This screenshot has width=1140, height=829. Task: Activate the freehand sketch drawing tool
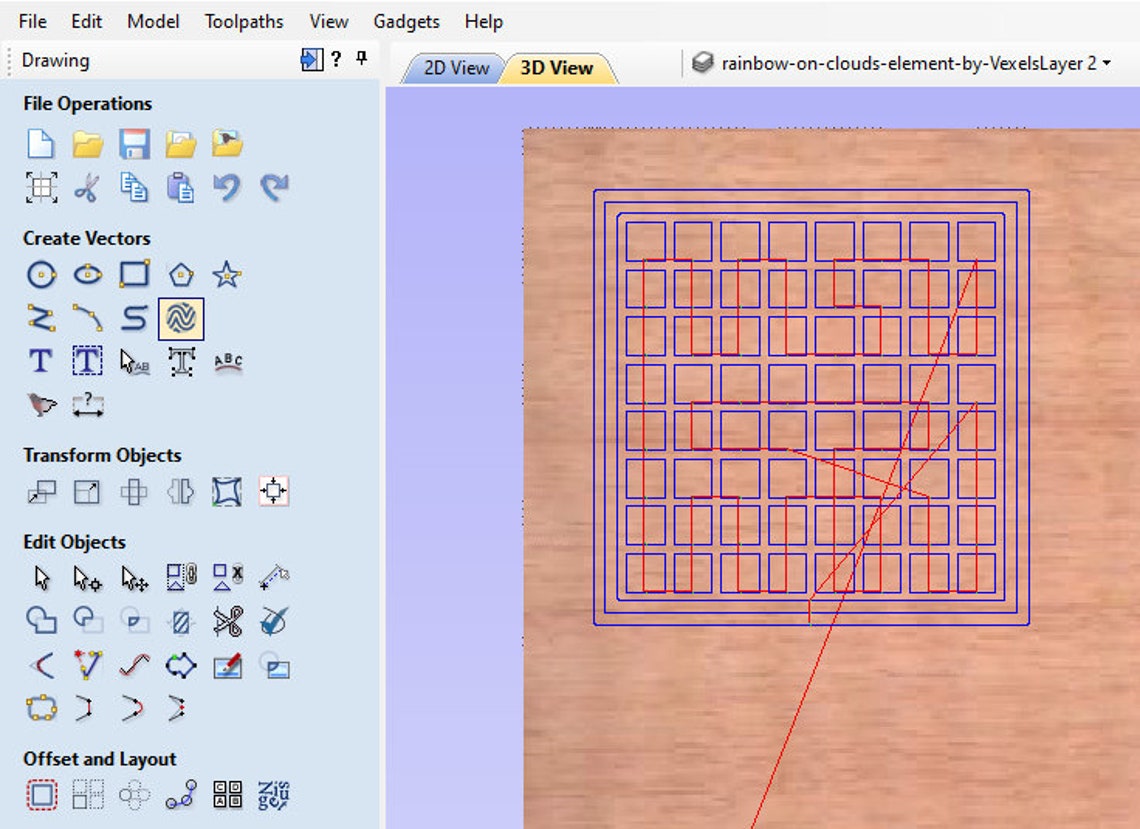pos(181,318)
